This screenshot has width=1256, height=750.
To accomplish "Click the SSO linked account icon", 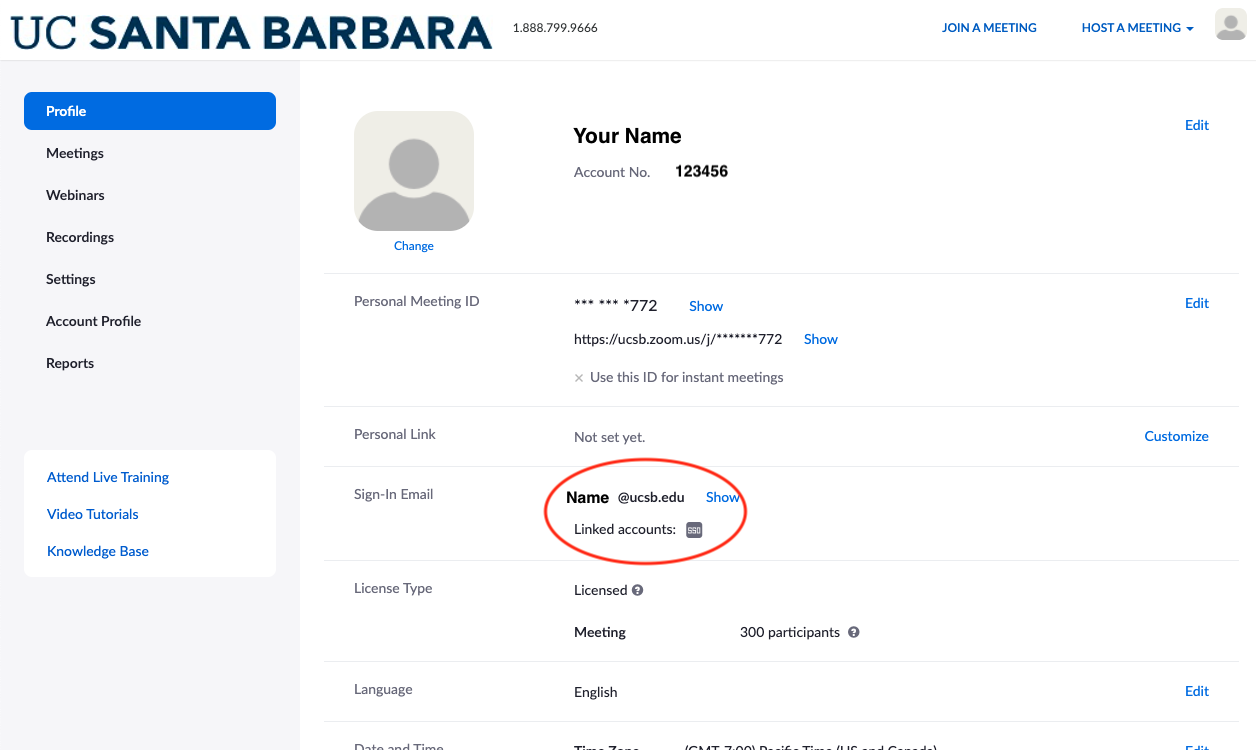I will [x=694, y=530].
